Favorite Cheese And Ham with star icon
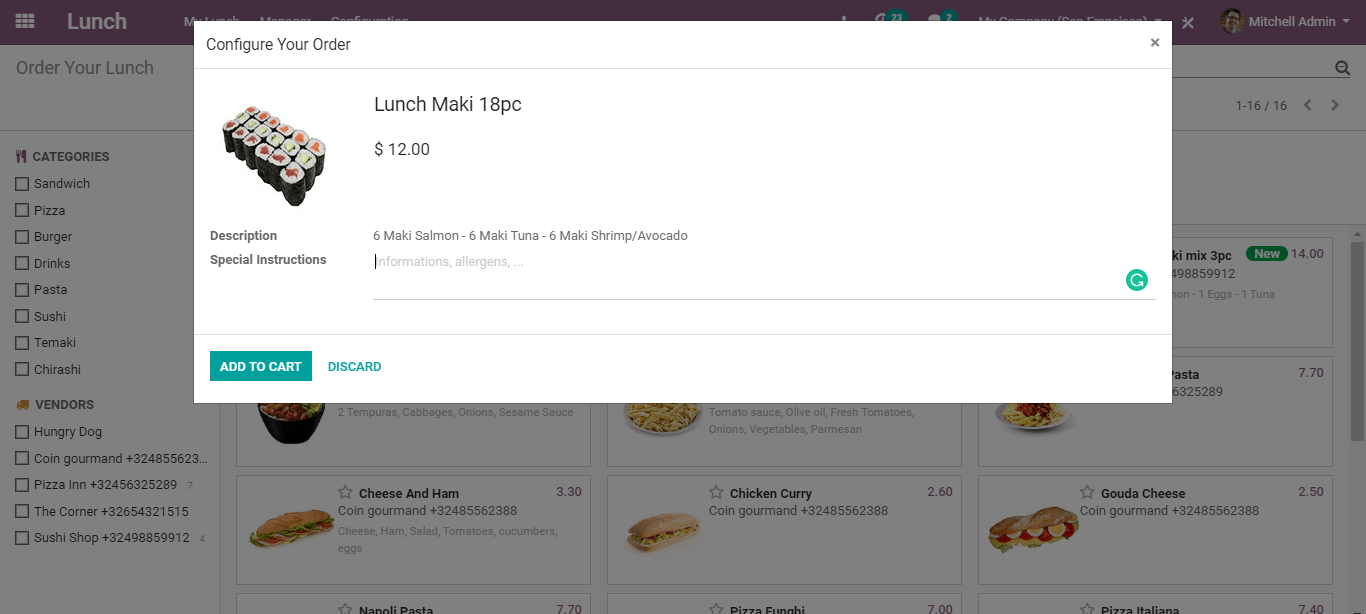The image size is (1366, 614). (345, 492)
